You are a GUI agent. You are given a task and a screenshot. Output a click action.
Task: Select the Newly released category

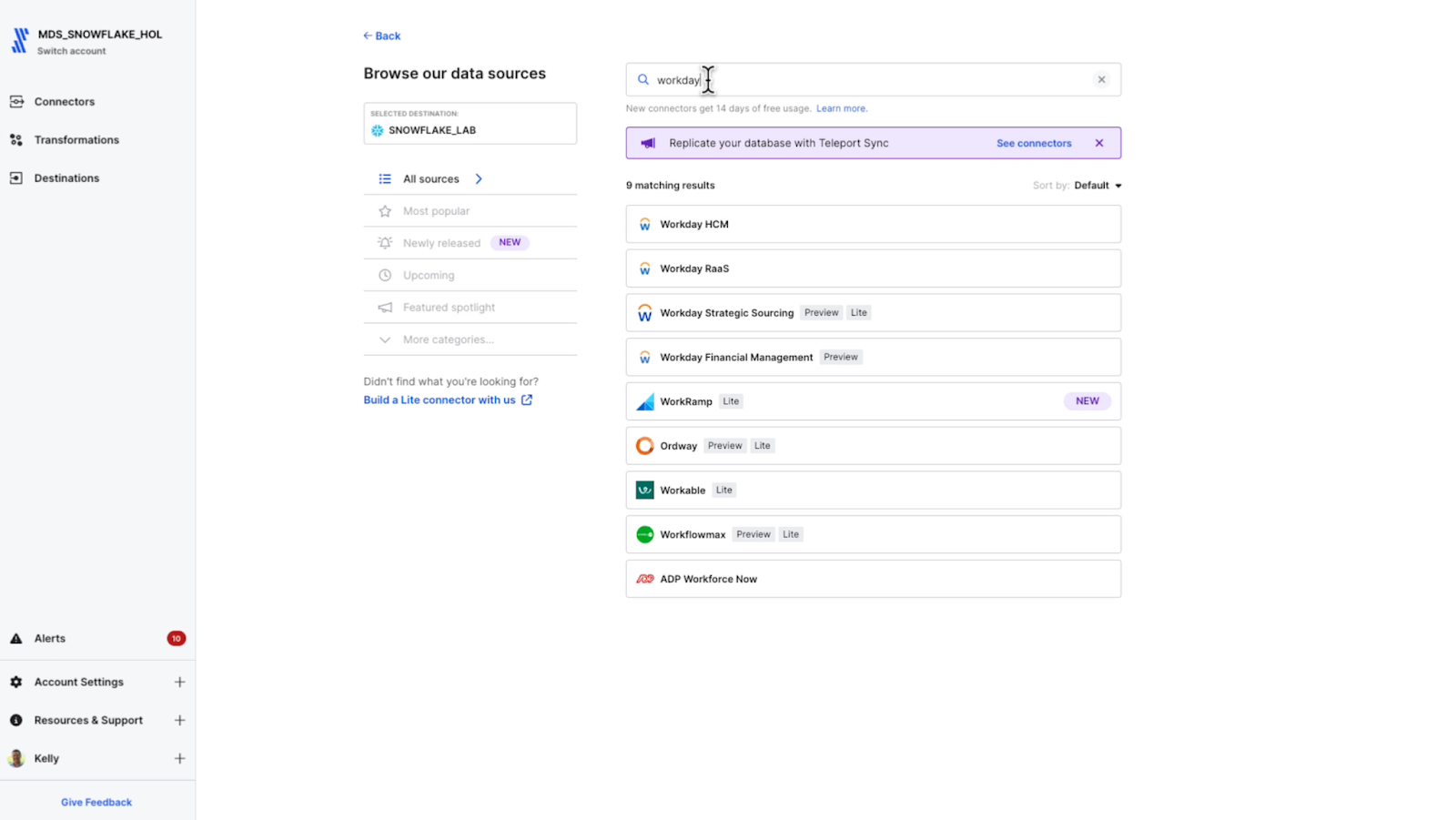point(470,243)
